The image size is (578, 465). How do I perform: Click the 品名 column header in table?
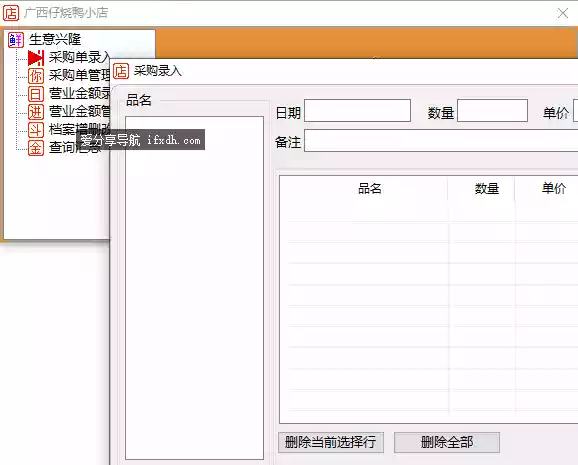click(370, 189)
